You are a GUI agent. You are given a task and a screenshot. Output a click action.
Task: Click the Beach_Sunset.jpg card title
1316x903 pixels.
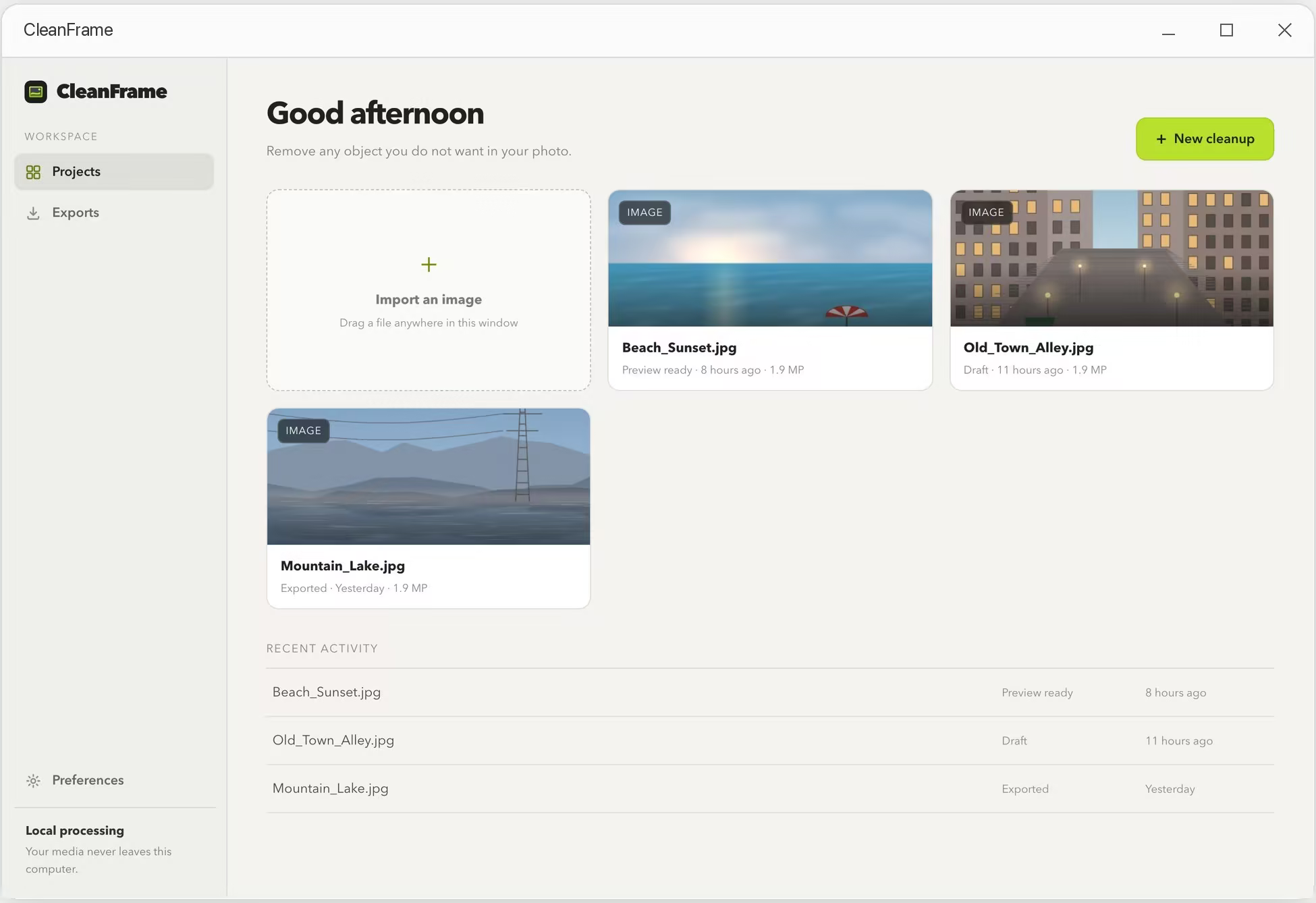pyautogui.click(x=679, y=348)
